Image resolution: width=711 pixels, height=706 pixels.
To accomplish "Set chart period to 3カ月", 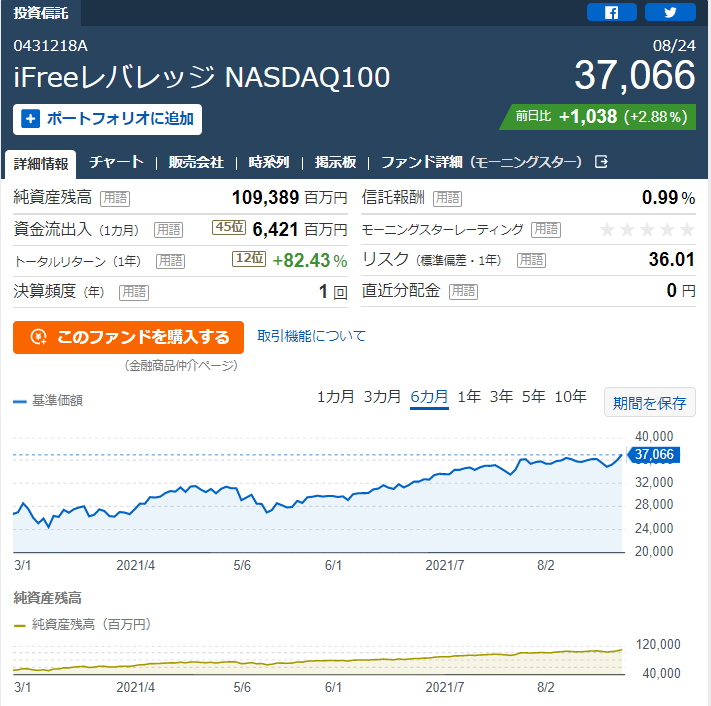I will [382, 397].
